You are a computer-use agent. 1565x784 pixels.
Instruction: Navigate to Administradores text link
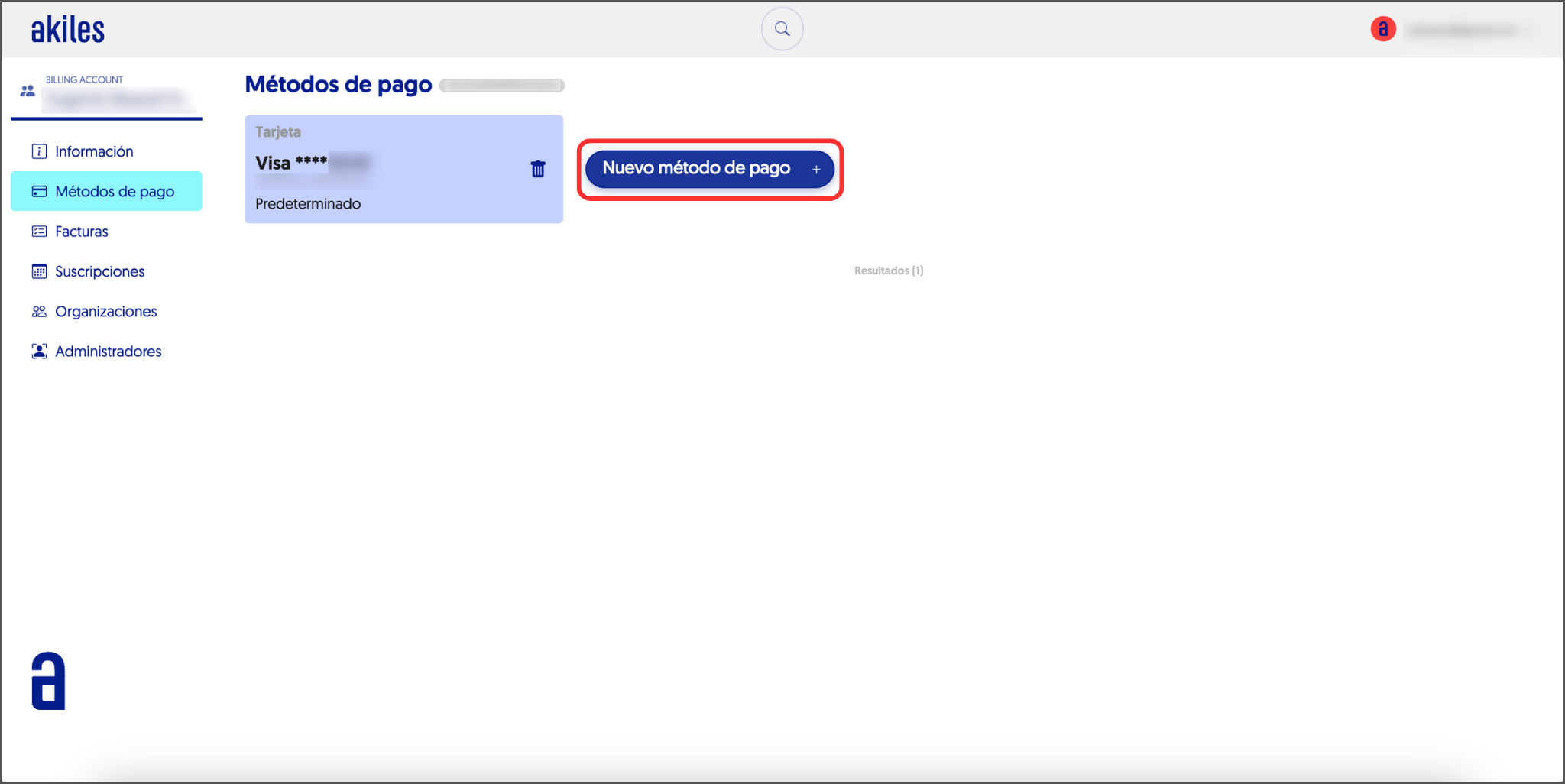click(x=109, y=352)
